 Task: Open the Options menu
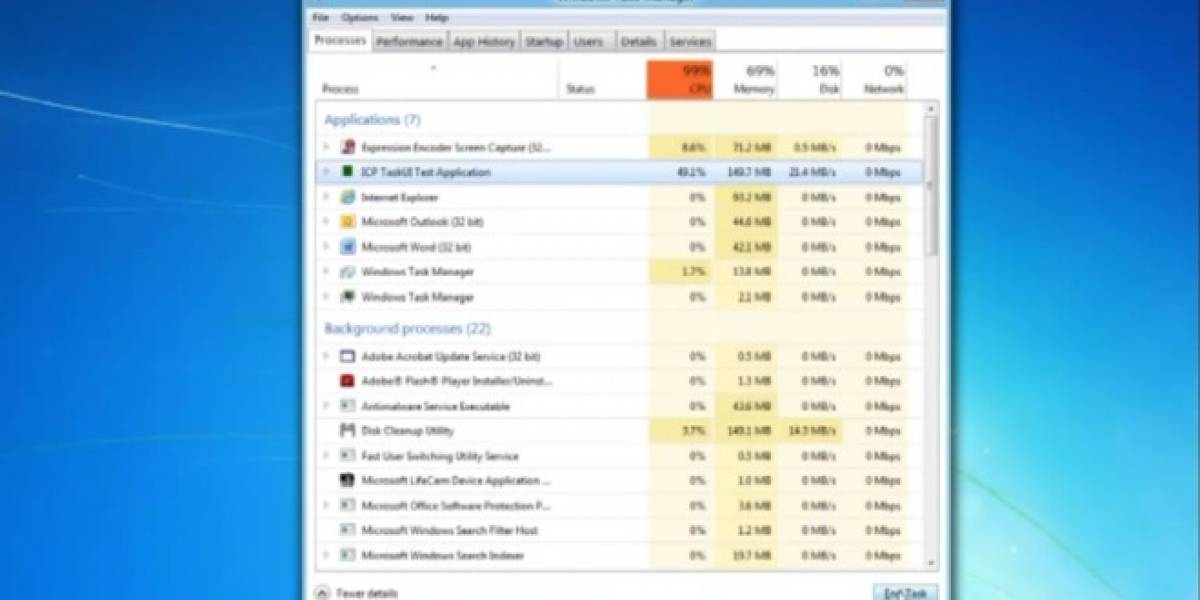click(x=360, y=18)
